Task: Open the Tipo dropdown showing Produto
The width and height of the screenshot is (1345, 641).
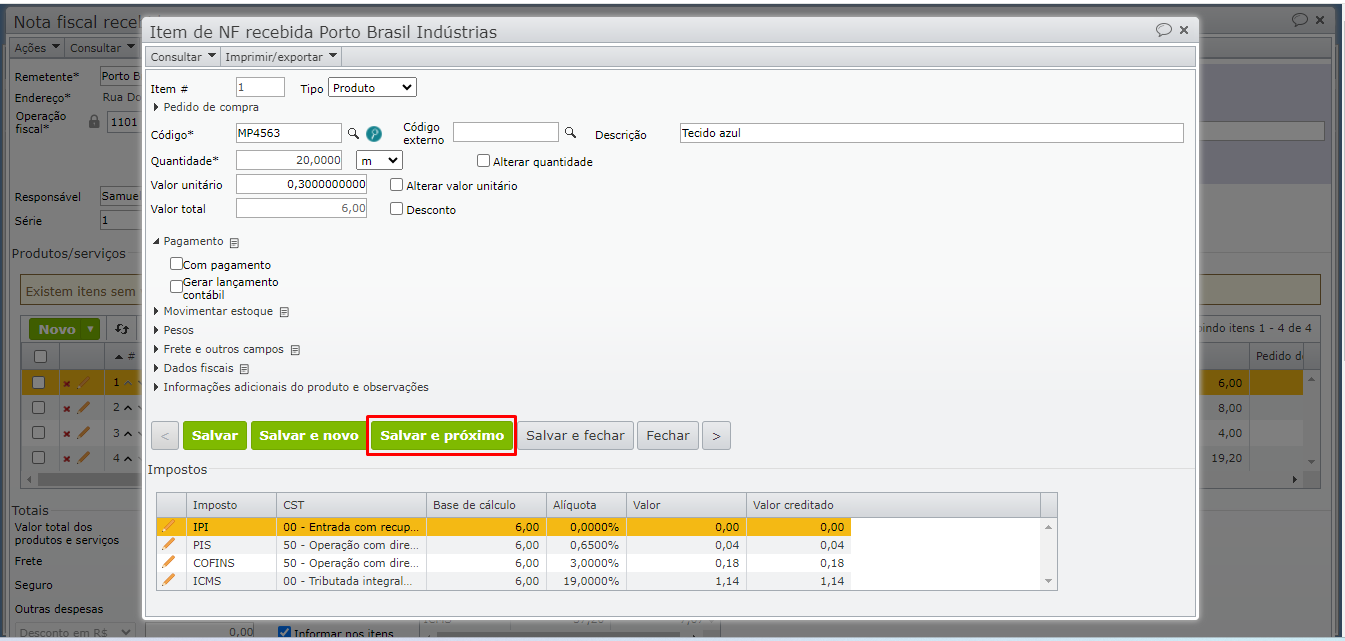Action: [x=372, y=88]
